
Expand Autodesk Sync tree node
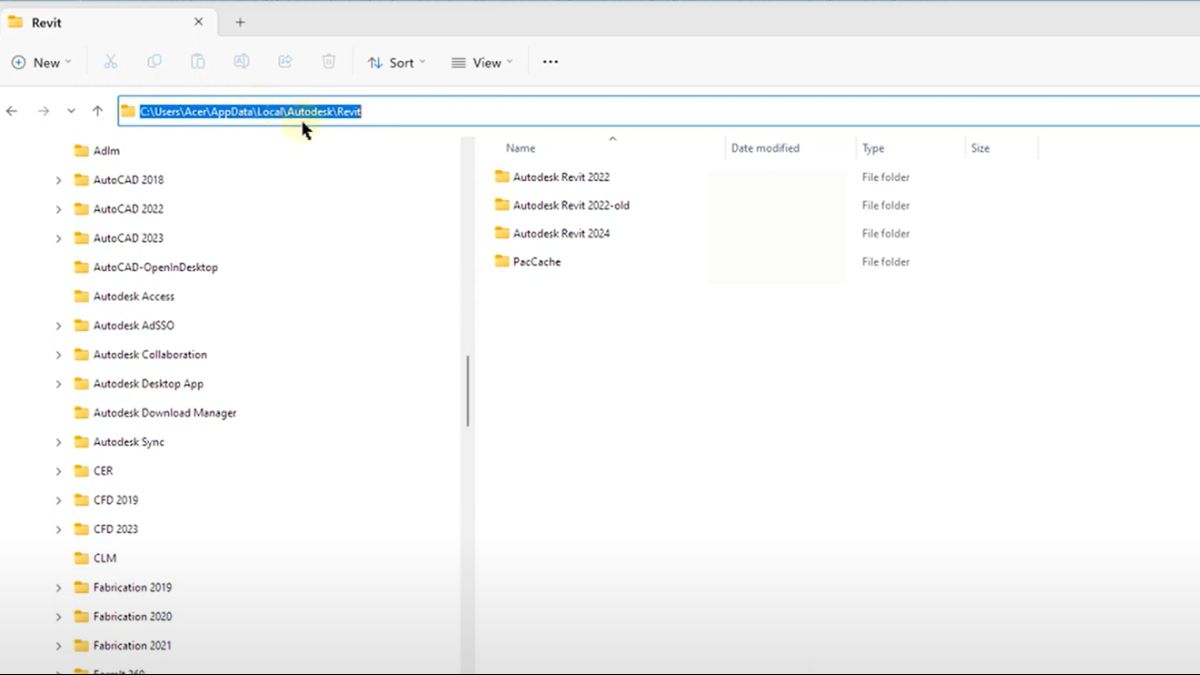[x=58, y=442]
